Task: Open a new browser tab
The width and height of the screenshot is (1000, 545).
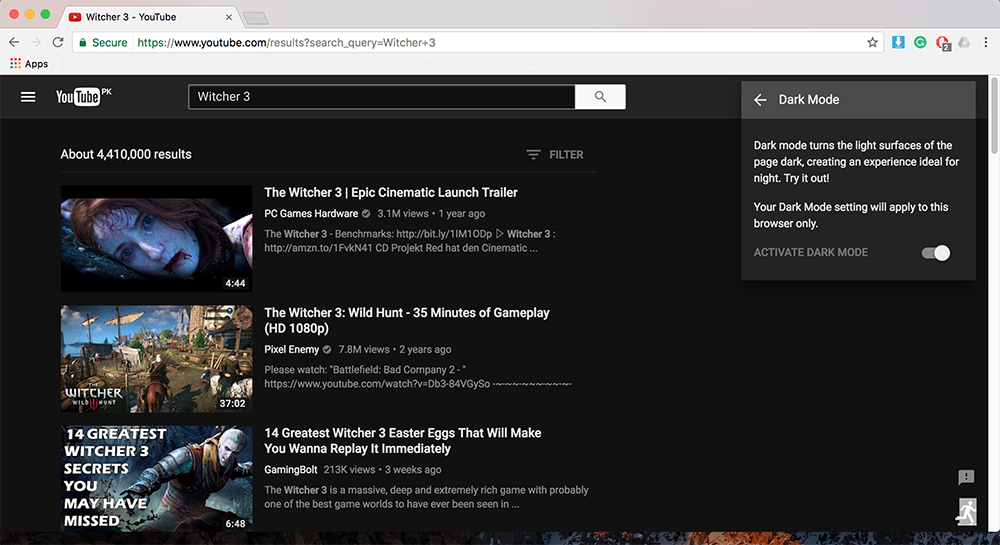Action: (x=255, y=18)
